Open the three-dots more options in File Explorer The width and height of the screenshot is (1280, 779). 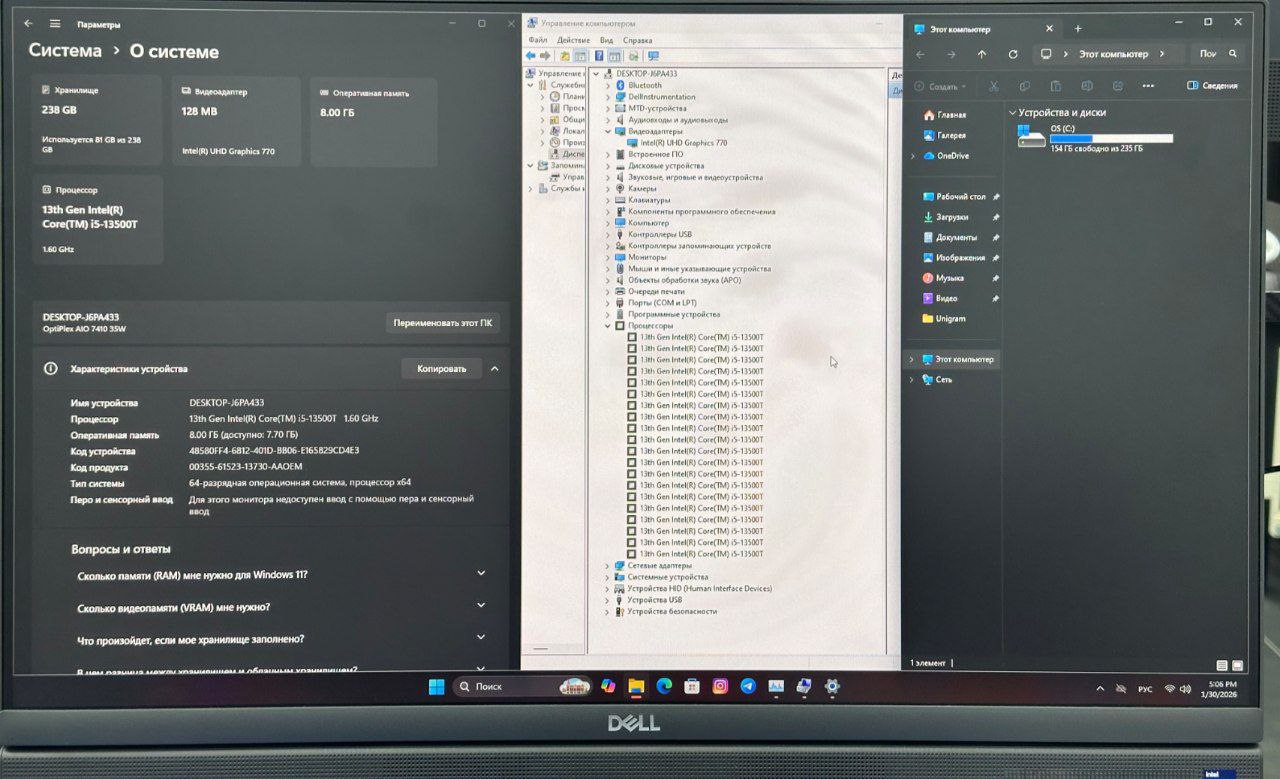pyautogui.click(x=1148, y=86)
